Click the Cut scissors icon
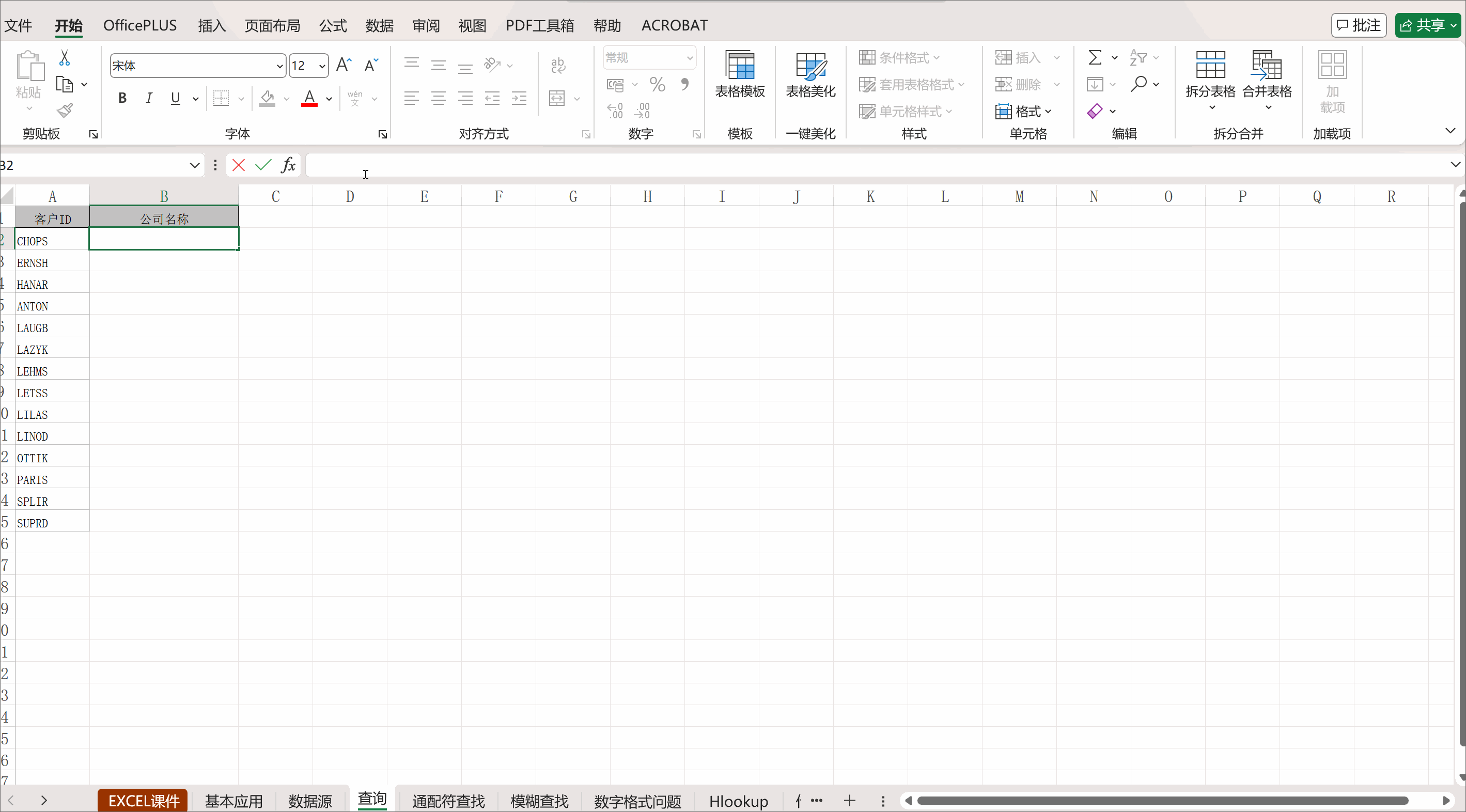The width and height of the screenshot is (1466, 812). [x=64, y=57]
